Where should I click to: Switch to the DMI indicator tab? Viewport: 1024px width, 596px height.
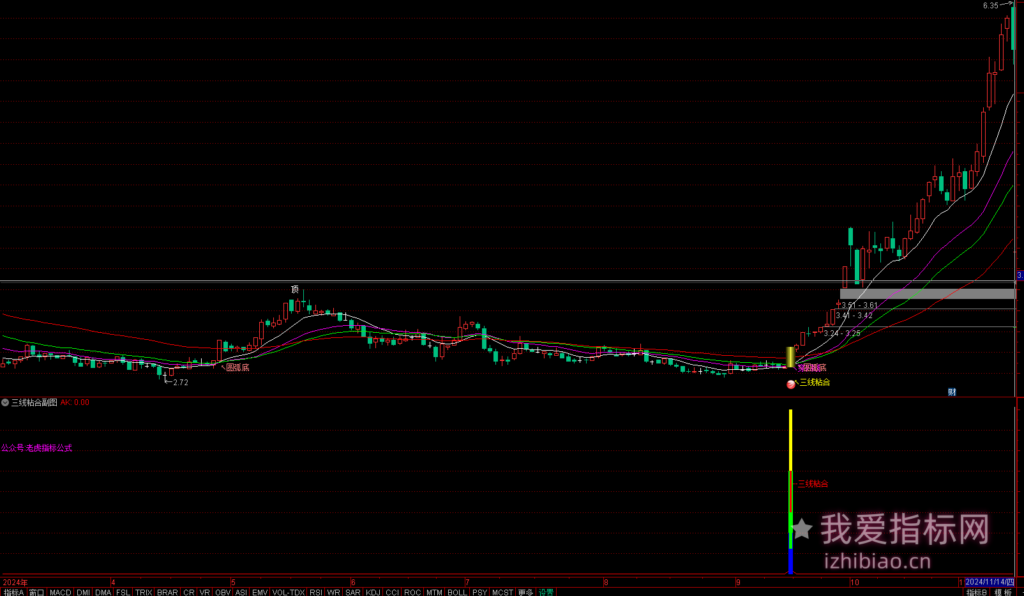click(83, 592)
